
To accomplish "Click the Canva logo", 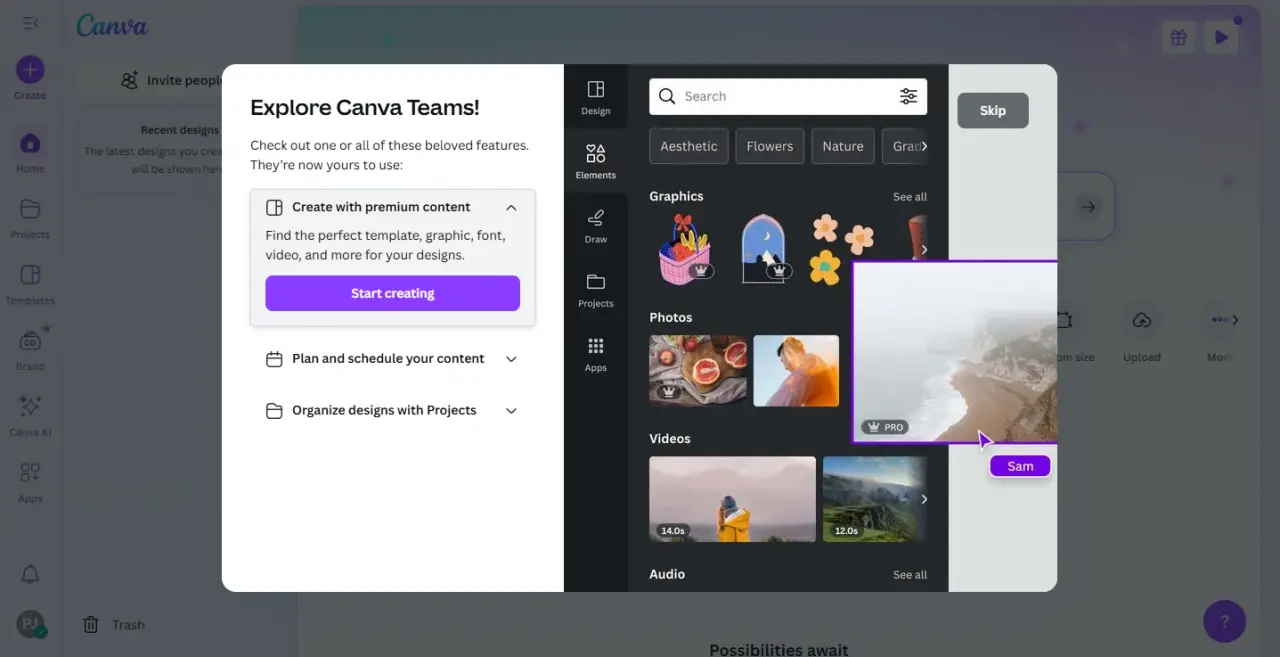I will (112, 26).
